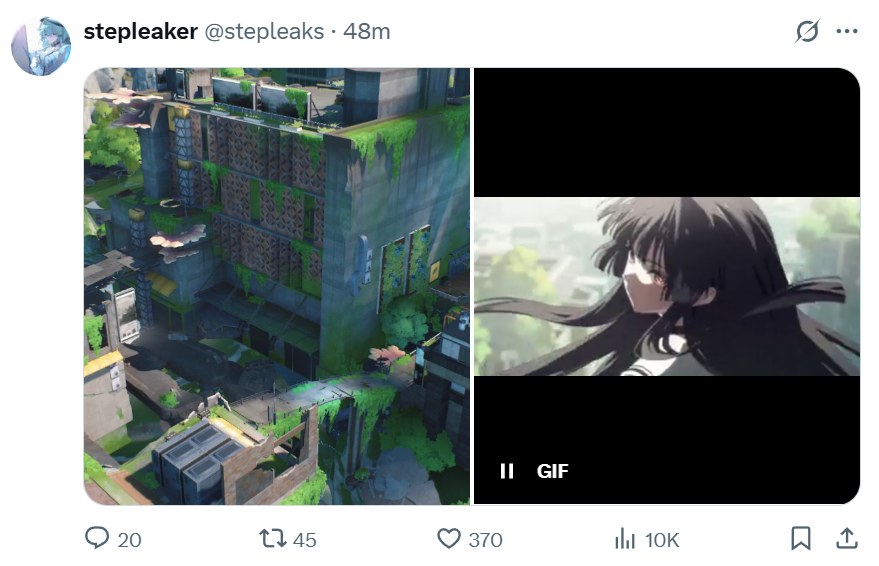
Task: Open the anime girl GIF
Action: pos(667,286)
